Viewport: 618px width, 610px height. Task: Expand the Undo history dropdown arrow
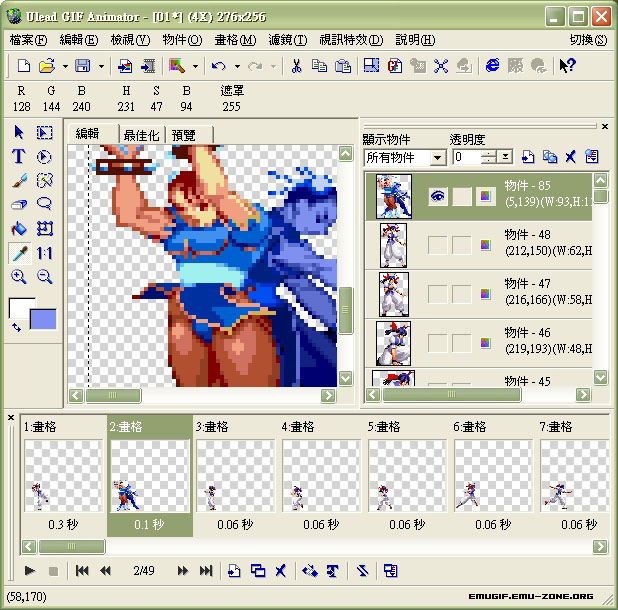pyautogui.click(x=237, y=66)
